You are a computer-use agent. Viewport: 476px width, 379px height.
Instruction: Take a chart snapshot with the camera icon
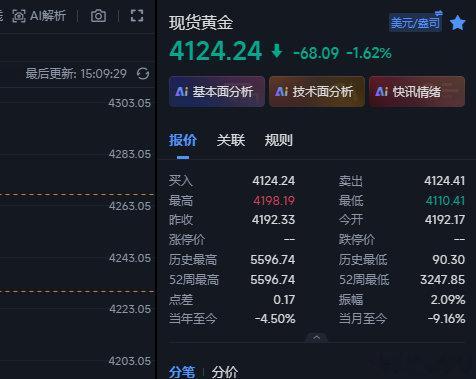click(98, 16)
